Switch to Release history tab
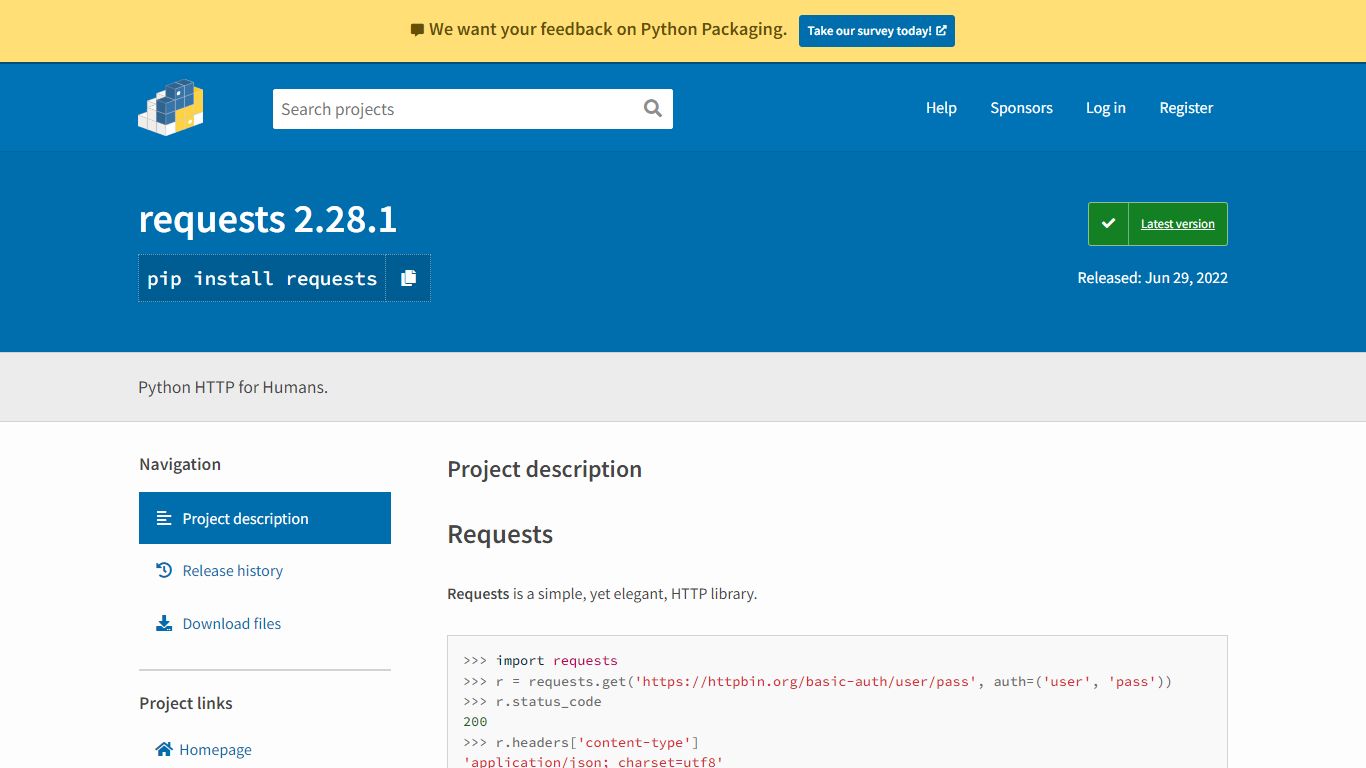Screen dimensions: 1366x768 (x=265, y=570)
